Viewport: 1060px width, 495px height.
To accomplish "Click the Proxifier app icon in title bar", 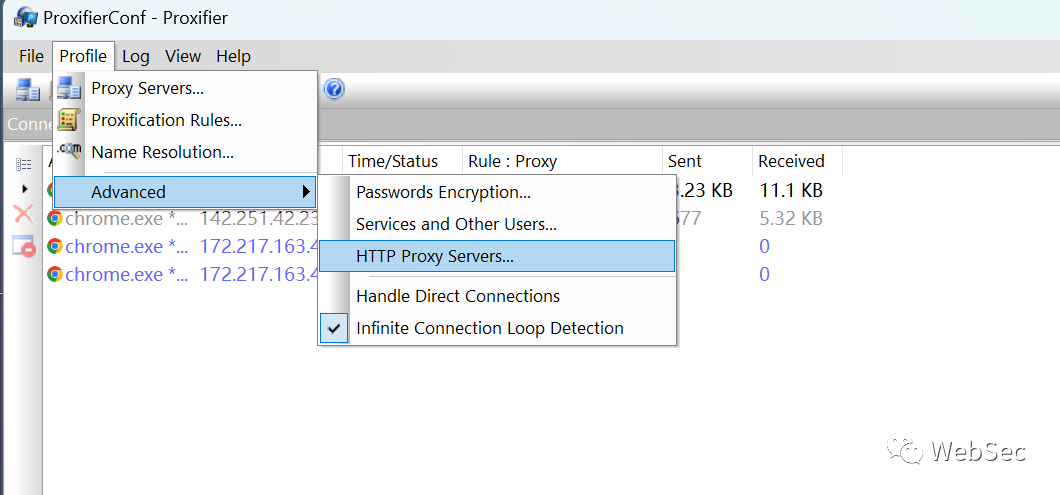I will [26, 18].
